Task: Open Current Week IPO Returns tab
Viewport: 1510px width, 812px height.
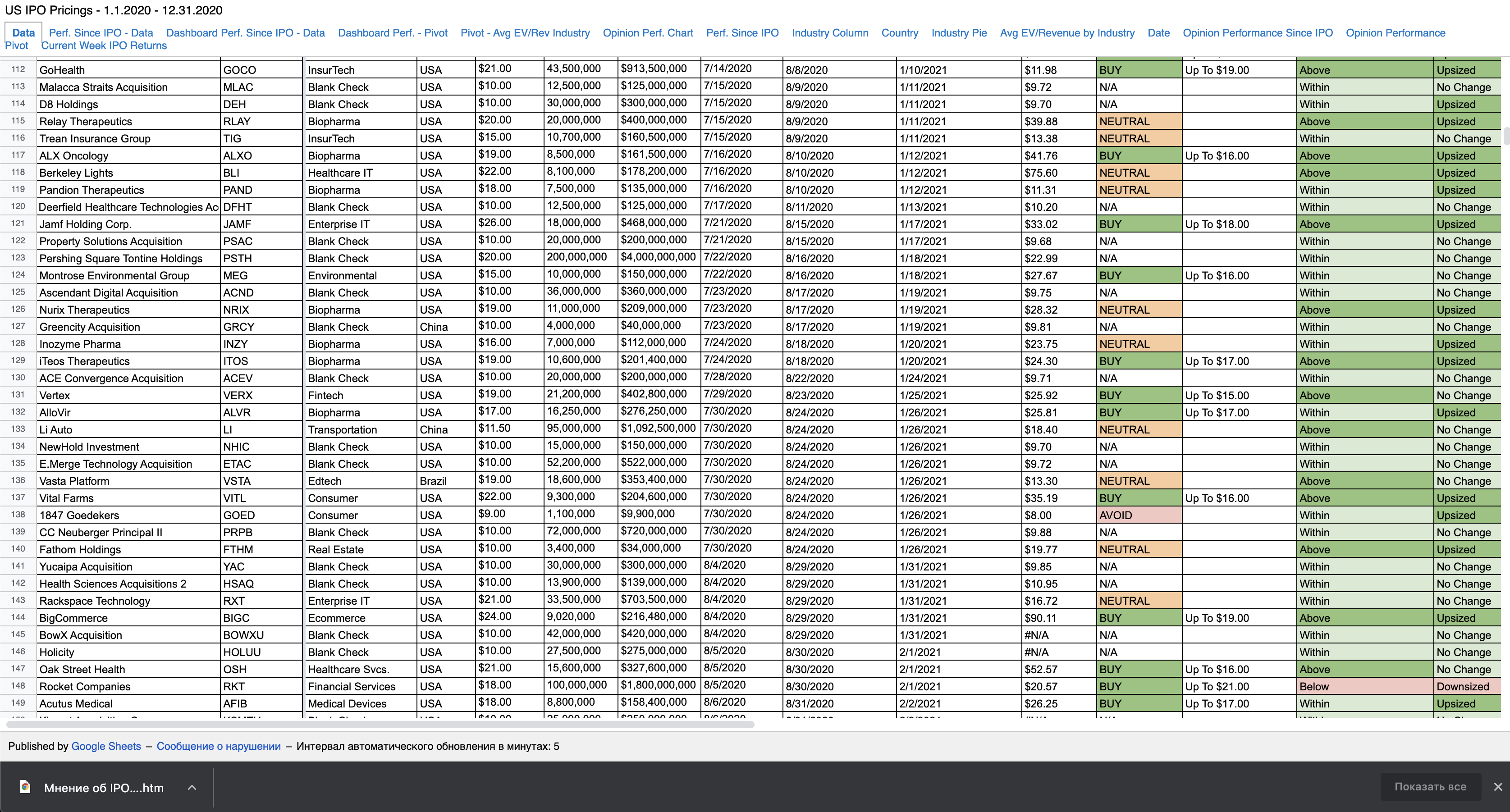Action: (104, 46)
